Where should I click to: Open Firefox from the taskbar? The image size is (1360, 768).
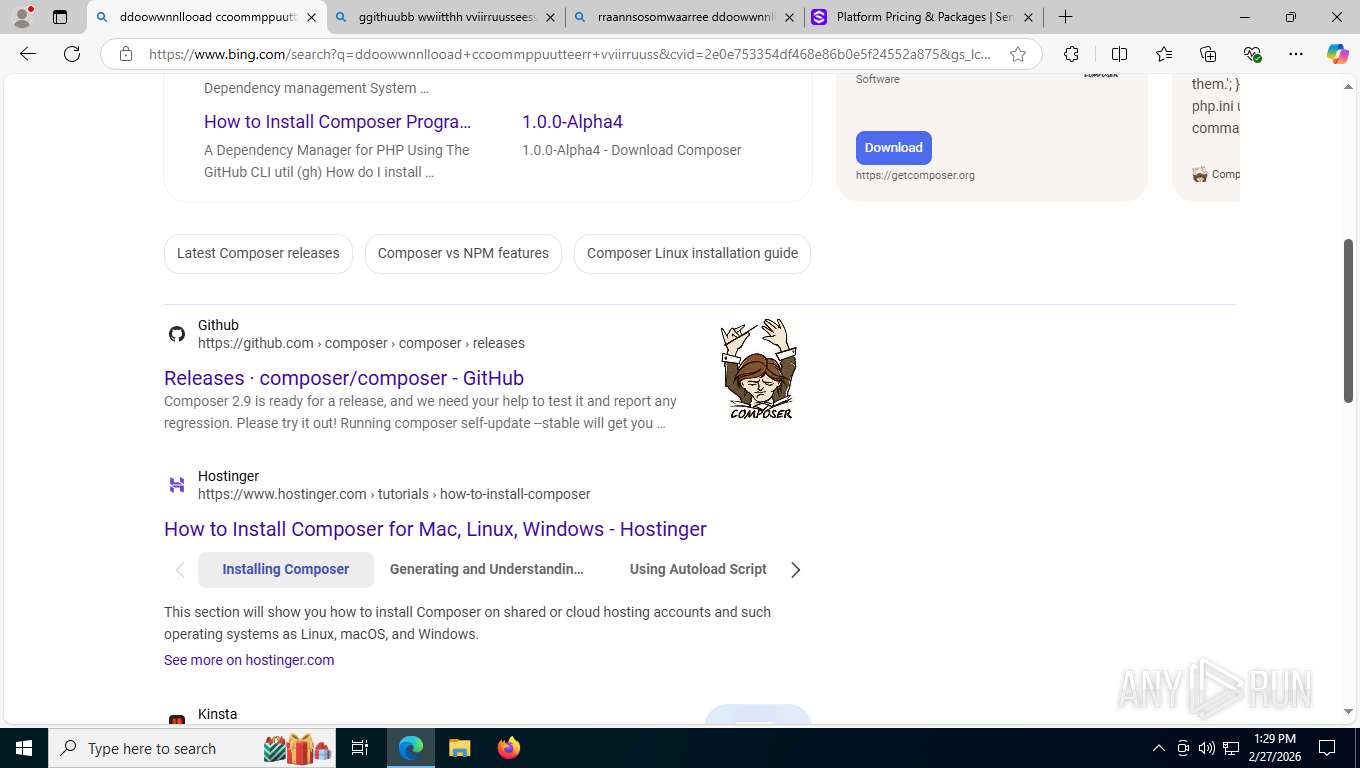tap(509, 748)
